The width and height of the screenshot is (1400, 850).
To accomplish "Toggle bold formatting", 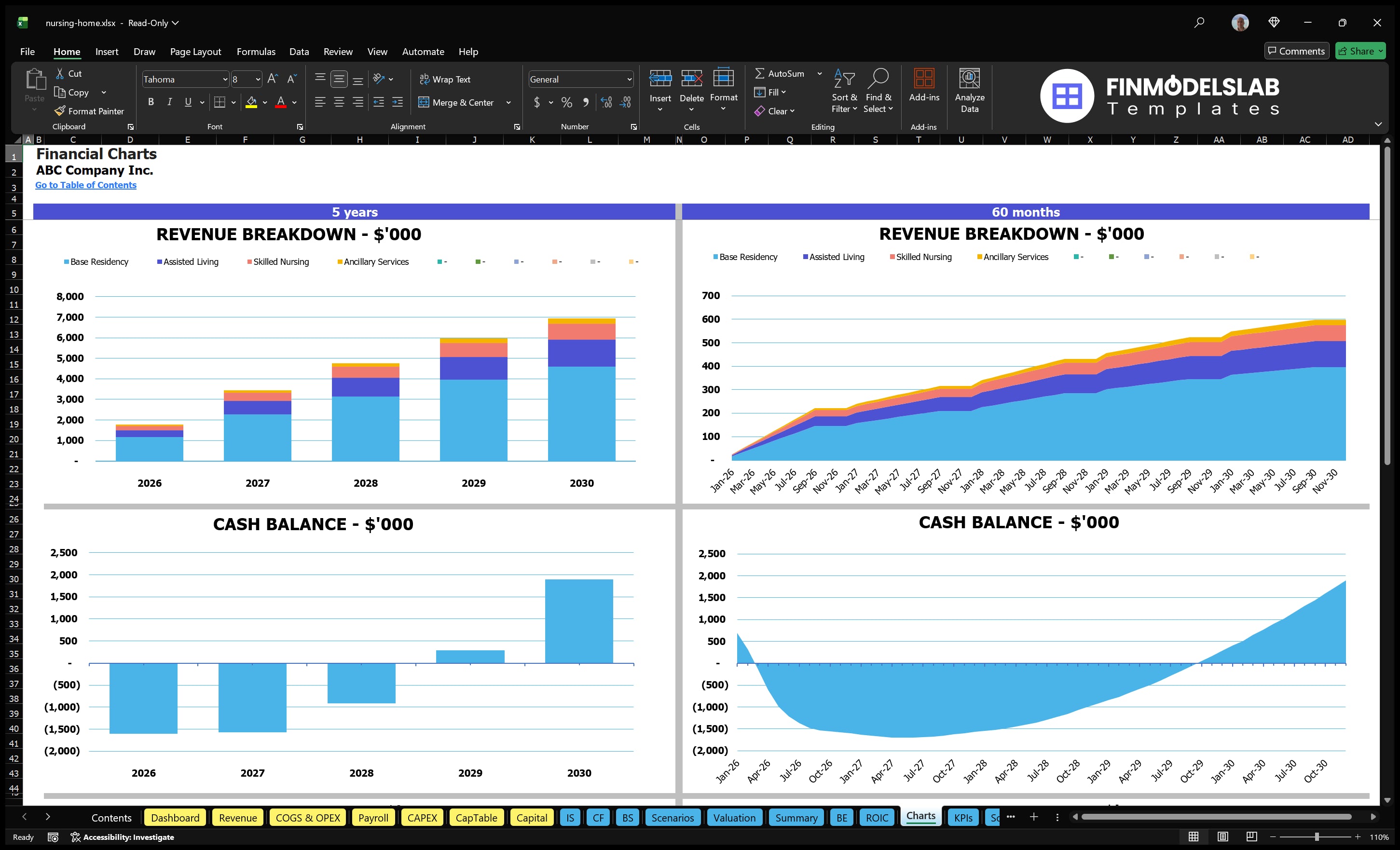I will click(151, 102).
